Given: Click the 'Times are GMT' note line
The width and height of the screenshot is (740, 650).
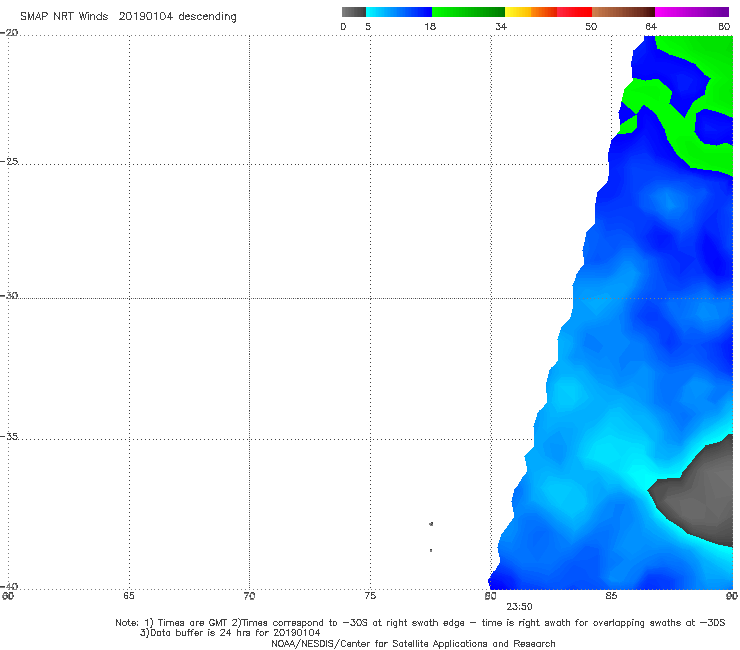Looking at the screenshot, I should click(x=420, y=623).
